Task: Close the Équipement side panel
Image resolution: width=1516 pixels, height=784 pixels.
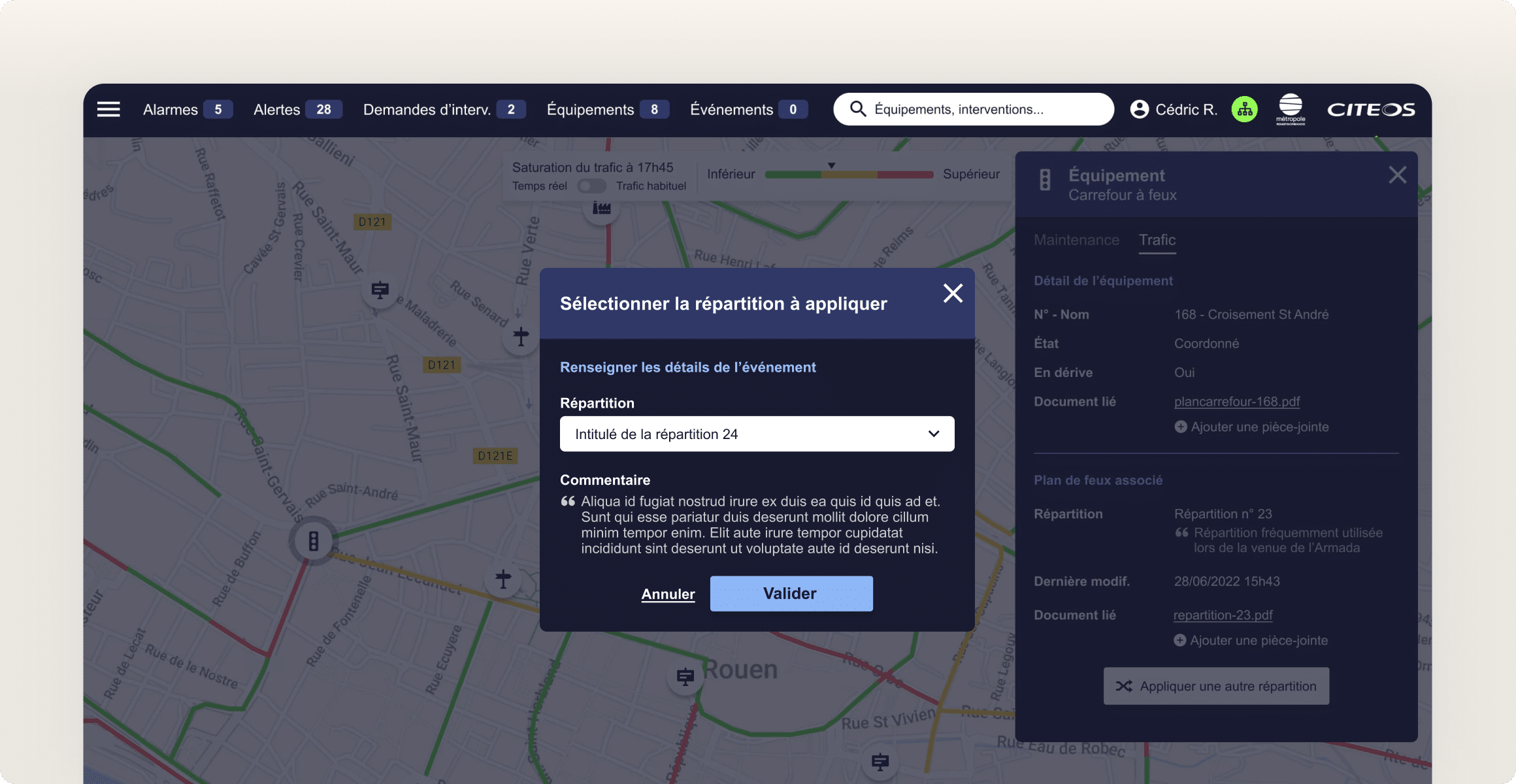Action: 1397,175
